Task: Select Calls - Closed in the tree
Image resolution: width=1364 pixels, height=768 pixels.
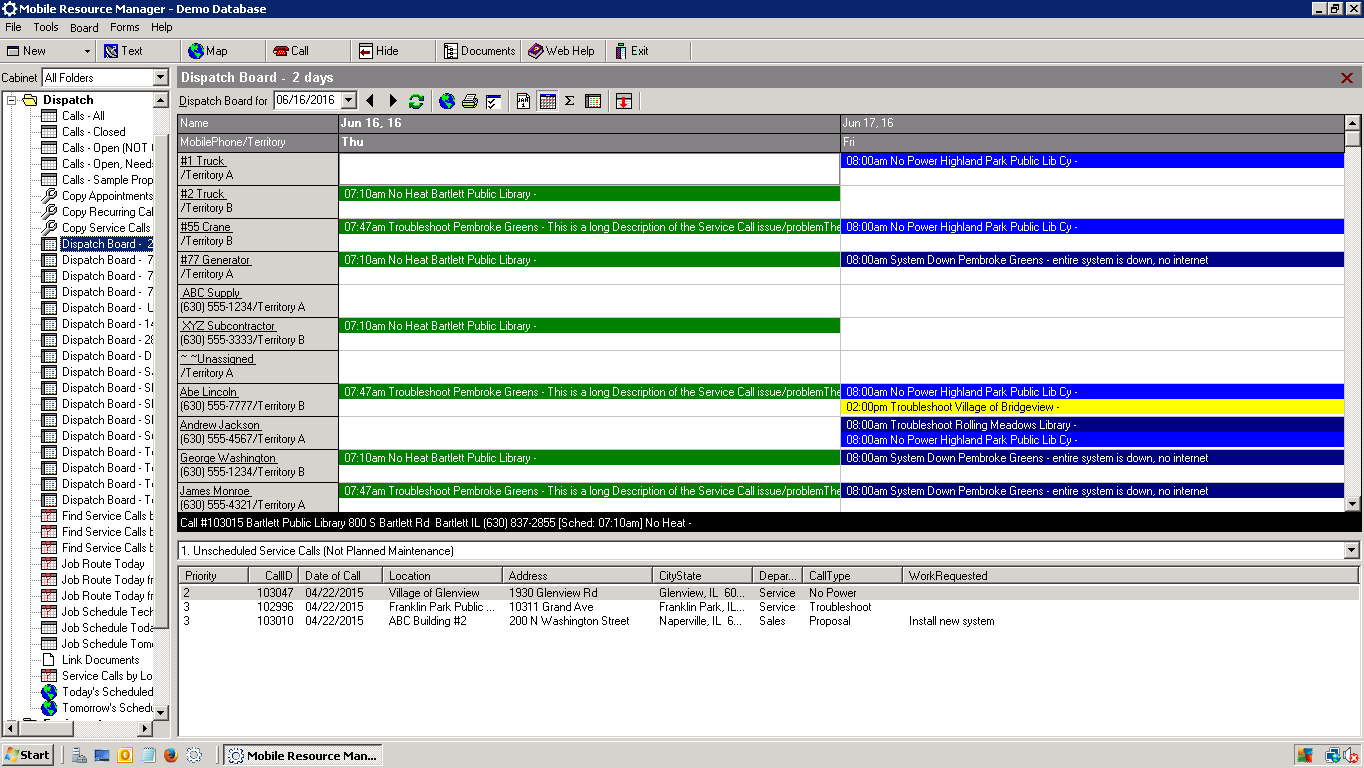Action: tap(94, 132)
